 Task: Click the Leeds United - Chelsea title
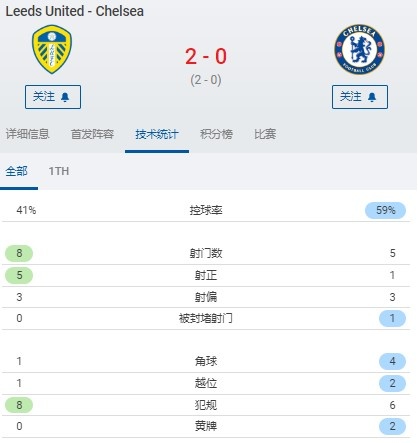click(x=75, y=11)
